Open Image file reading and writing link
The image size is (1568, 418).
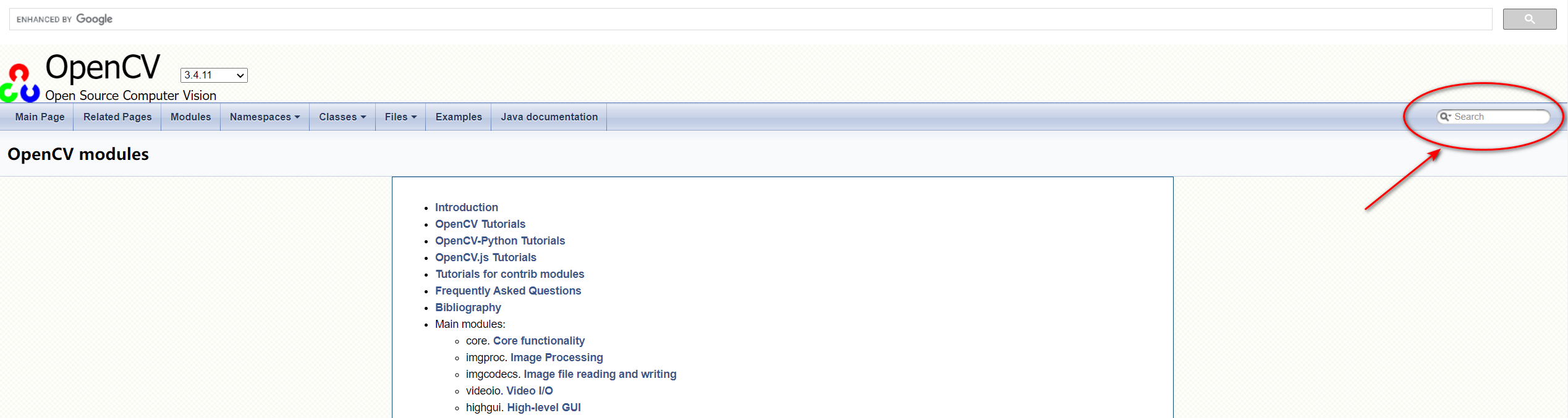tap(600, 374)
